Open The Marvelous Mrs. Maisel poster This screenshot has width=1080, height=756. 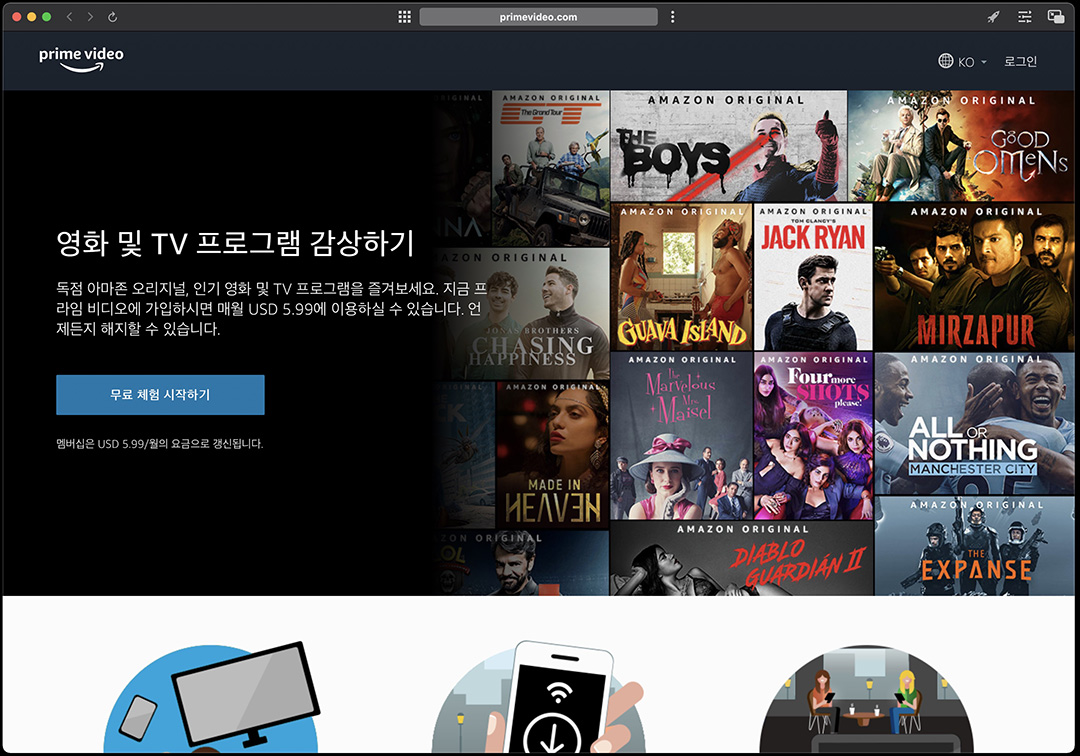tap(681, 436)
